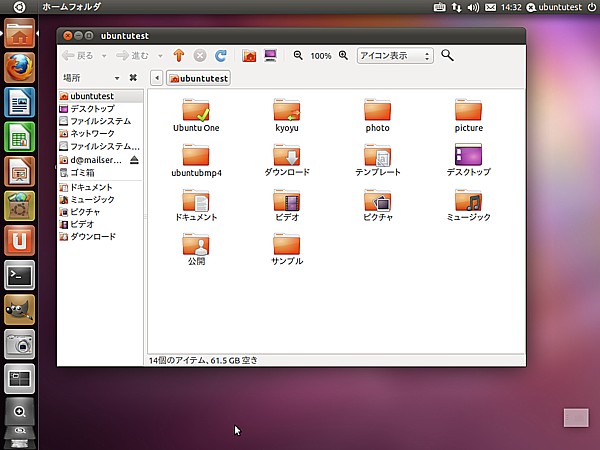Click the stop loading icon
Image resolution: width=600 pixels, height=450 pixels.
click(x=200, y=55)
